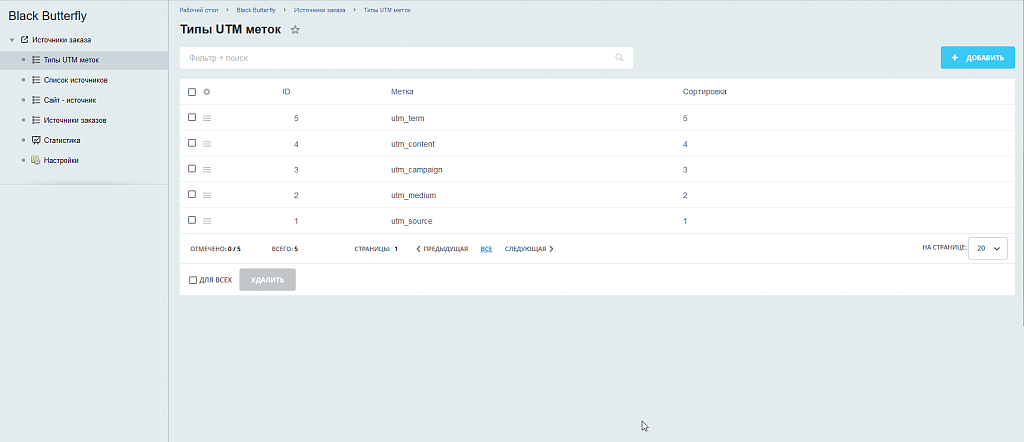Toggle the select-all checkbox in table header
Viewport: 1024px width, 442px height.
pyautogui.click(x=192, y=92)
